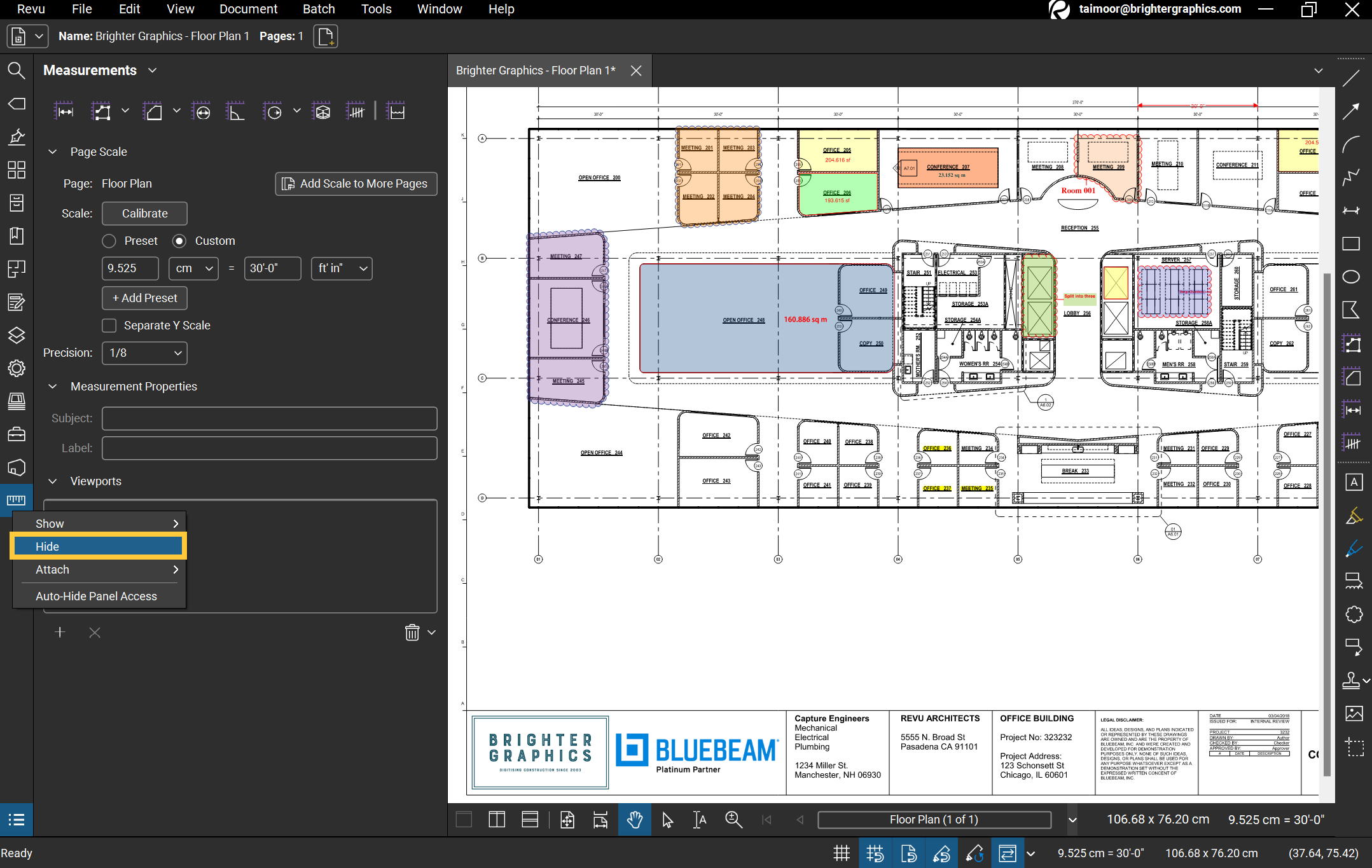Choose the Count measurement tool icon
This screenshot has height=868, width=1372.
(356, 112)
